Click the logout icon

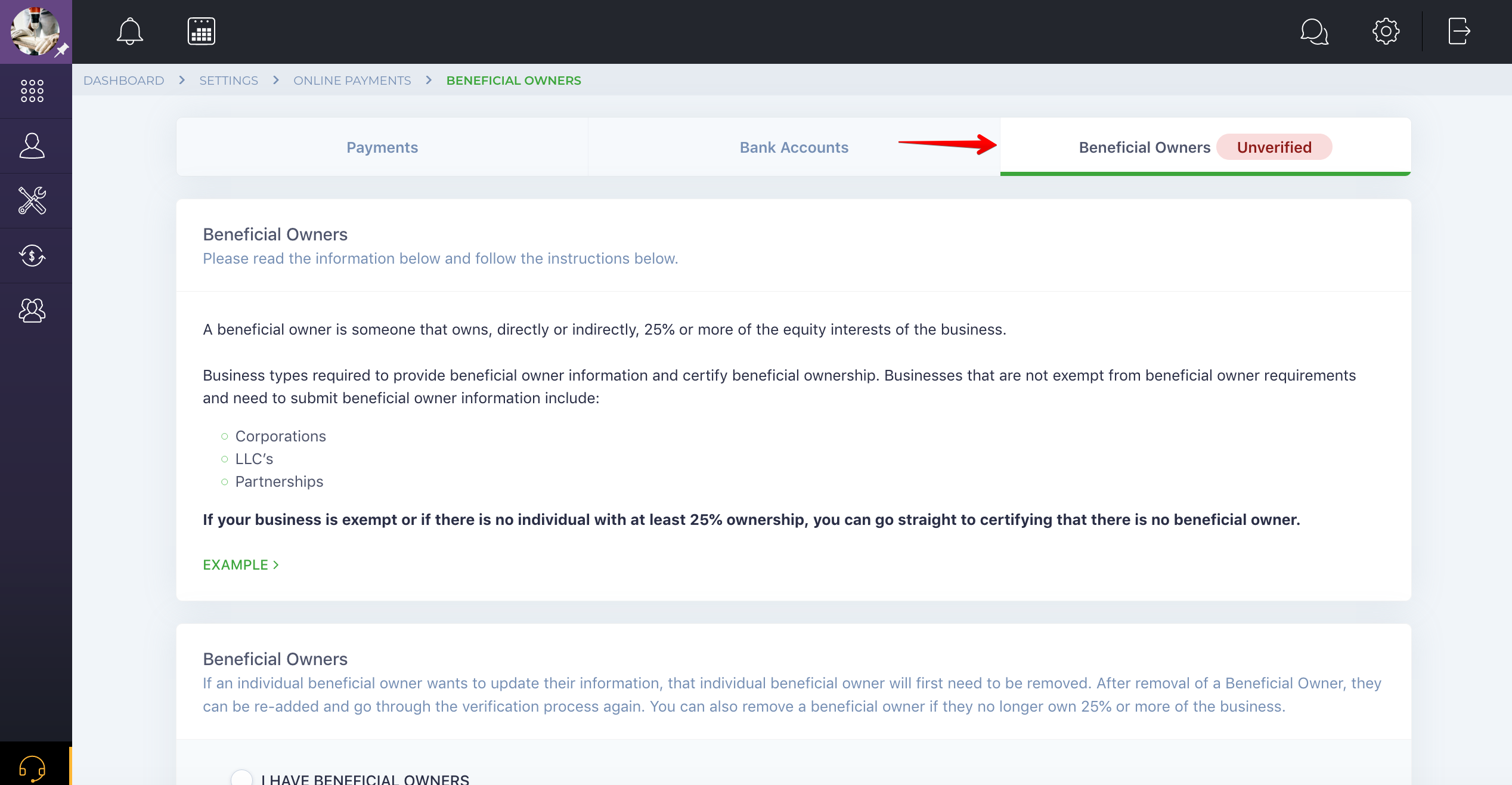click(1458, 31)
